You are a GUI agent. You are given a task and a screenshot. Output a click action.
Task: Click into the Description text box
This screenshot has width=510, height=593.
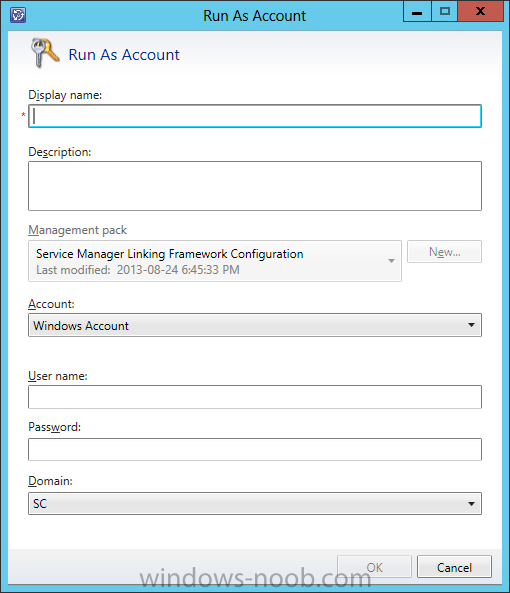[255, 186]
